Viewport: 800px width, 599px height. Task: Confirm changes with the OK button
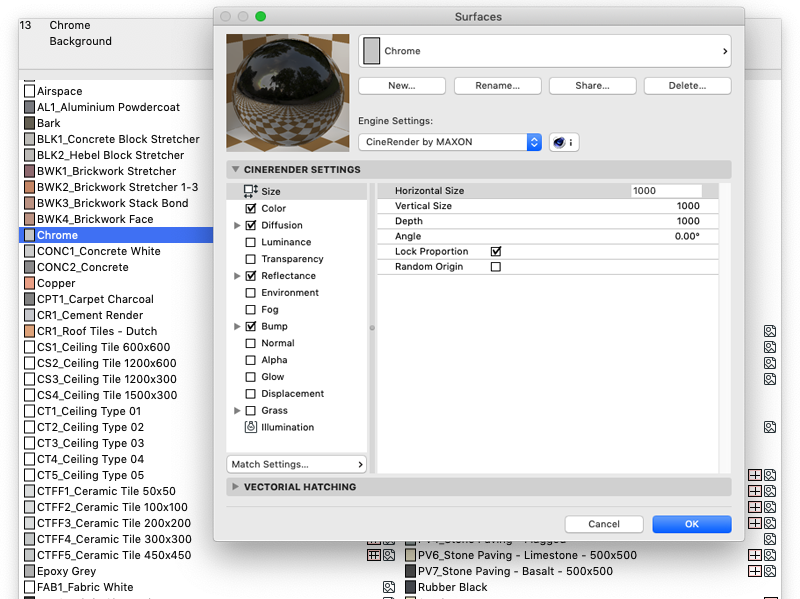tap(691, 523)
